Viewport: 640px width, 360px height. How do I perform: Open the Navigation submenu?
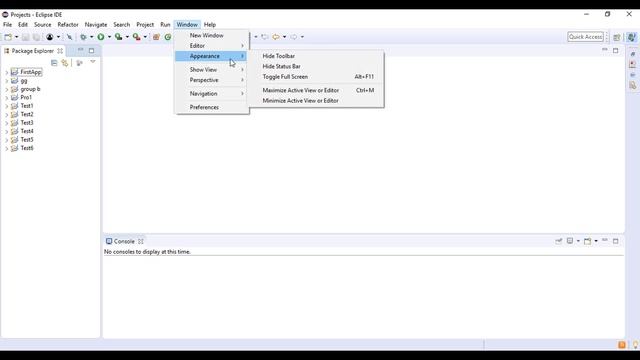[212, 93]
